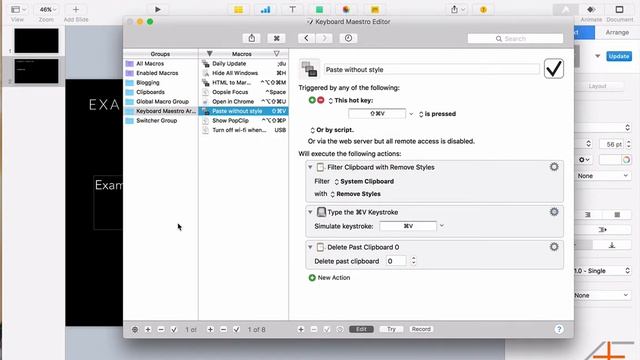Viewport: 640px width, 360px height.
Task: Add an action with bottom plus button
Action: pyautogui.click(x=301, y=329)
